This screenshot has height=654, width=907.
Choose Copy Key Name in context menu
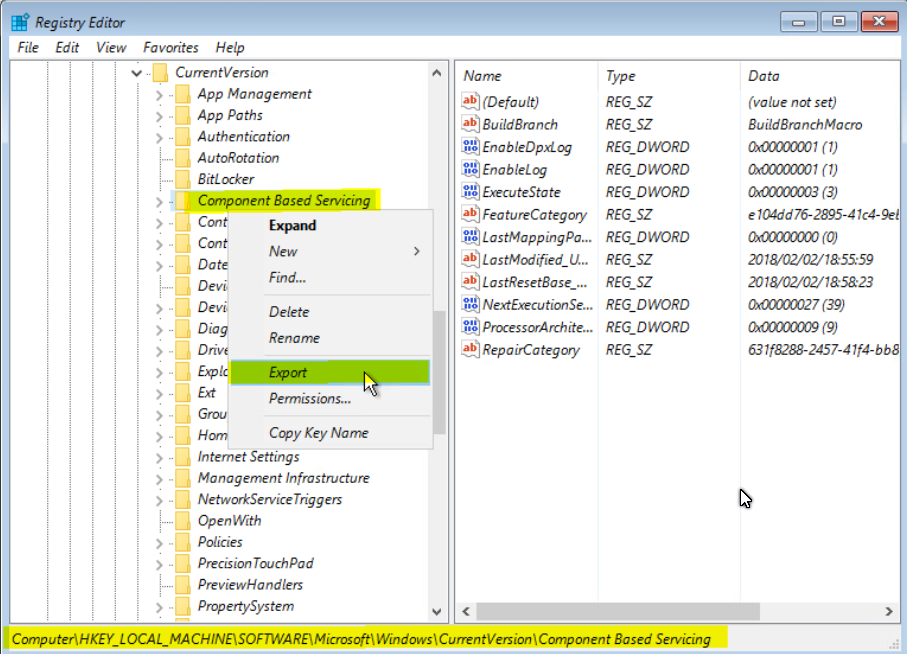pyautogui.click(x=330, y=433)
